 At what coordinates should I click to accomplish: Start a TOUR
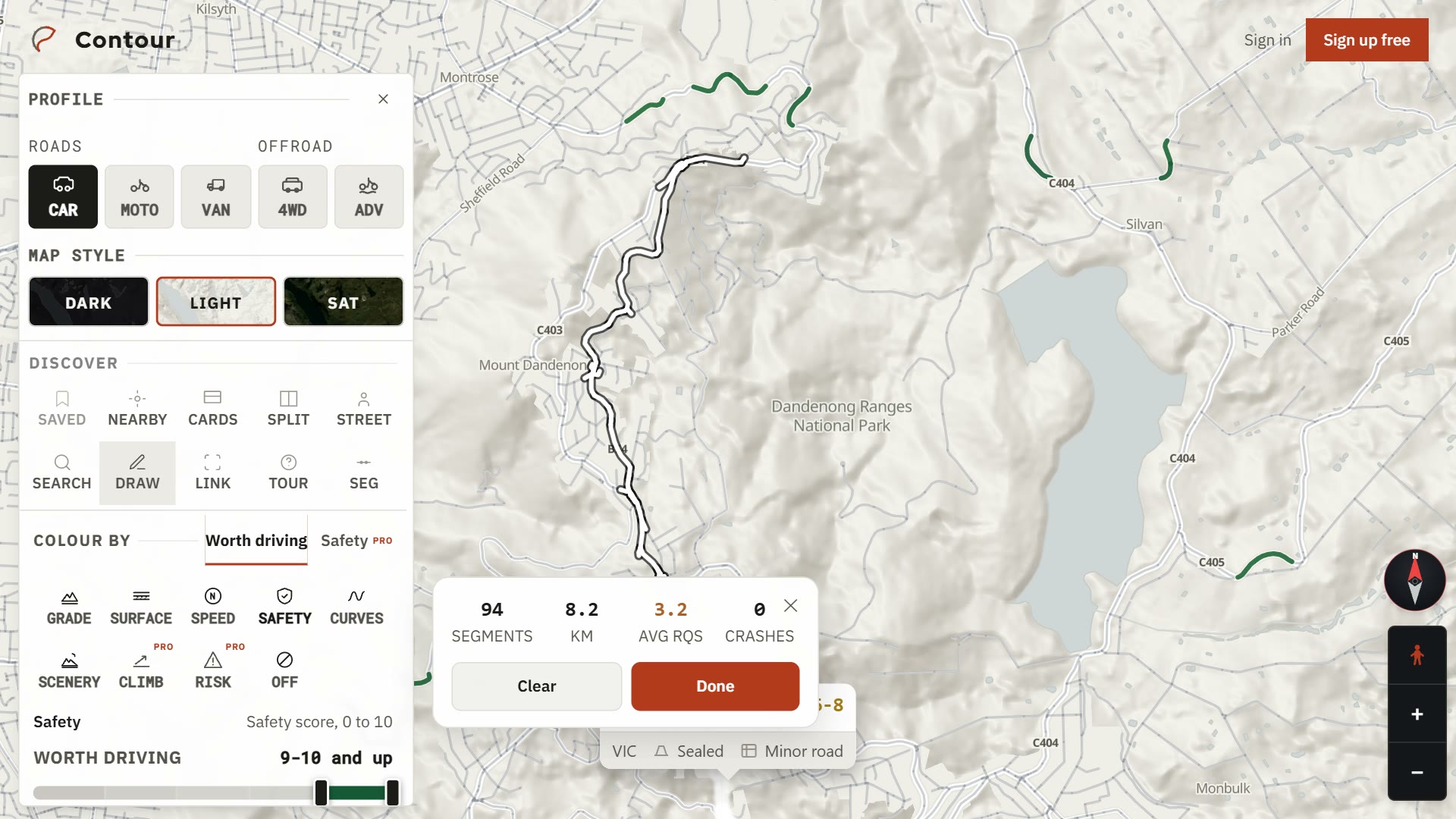click(x=288, y=473)
